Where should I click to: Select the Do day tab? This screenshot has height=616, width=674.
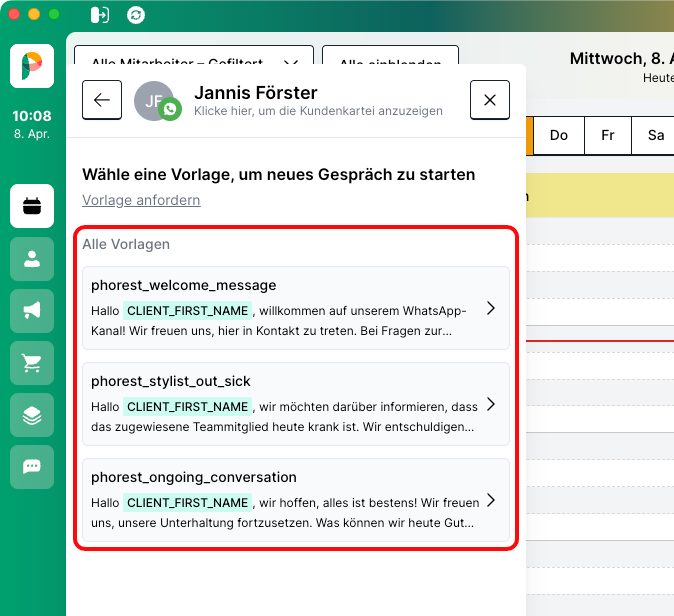pos(559,135)
